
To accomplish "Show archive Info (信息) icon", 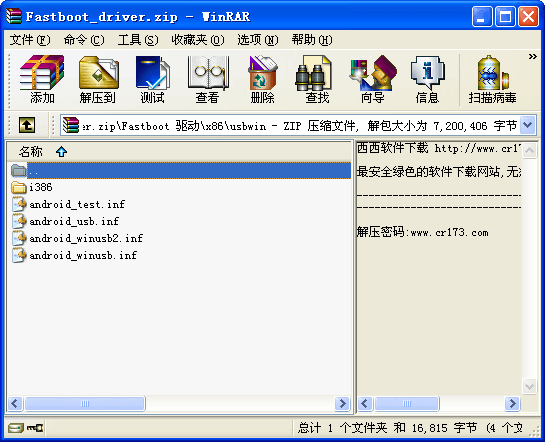I will click(x=428, y=79).
